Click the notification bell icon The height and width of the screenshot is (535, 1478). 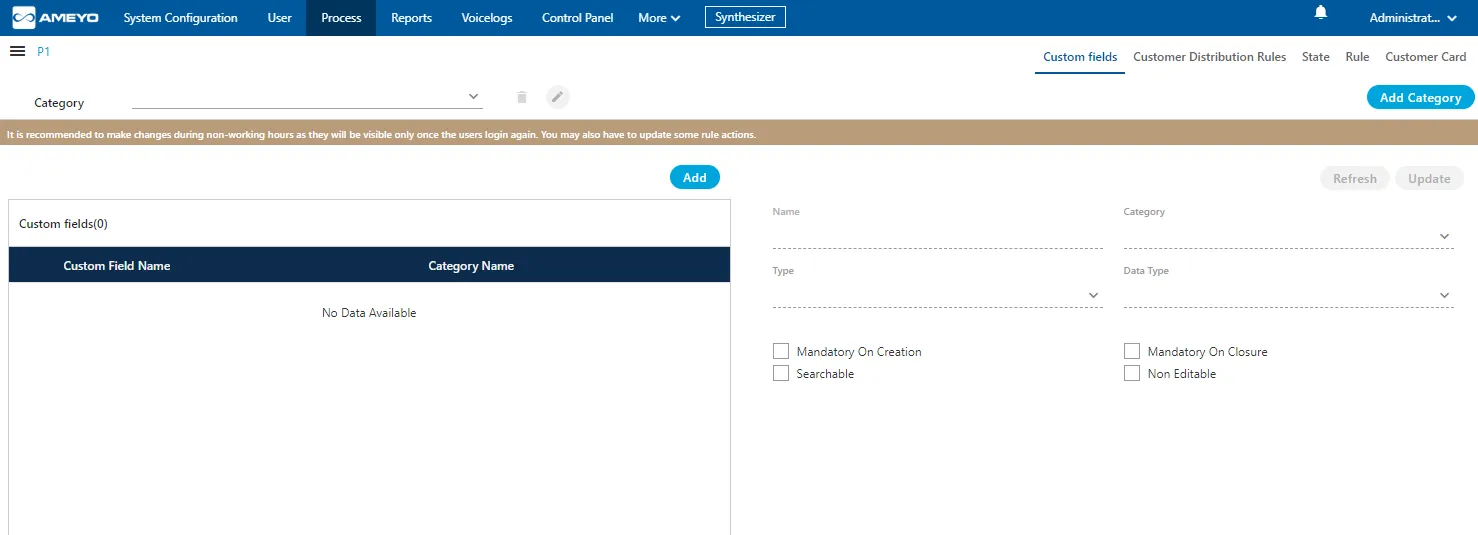click(1321, 13)
